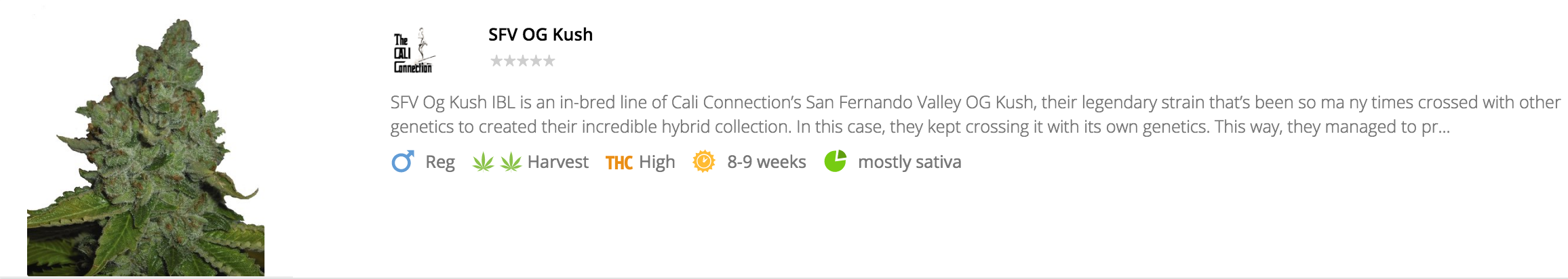The width and height of the screenshot is (1568, 279).
Task: Click the Harvest yield label
Action: coord(557,162)
